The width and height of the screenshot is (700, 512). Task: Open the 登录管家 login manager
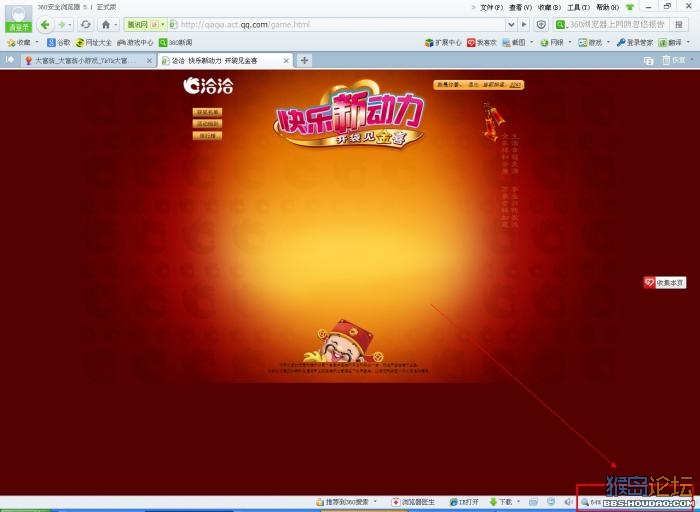click(634, 42)
